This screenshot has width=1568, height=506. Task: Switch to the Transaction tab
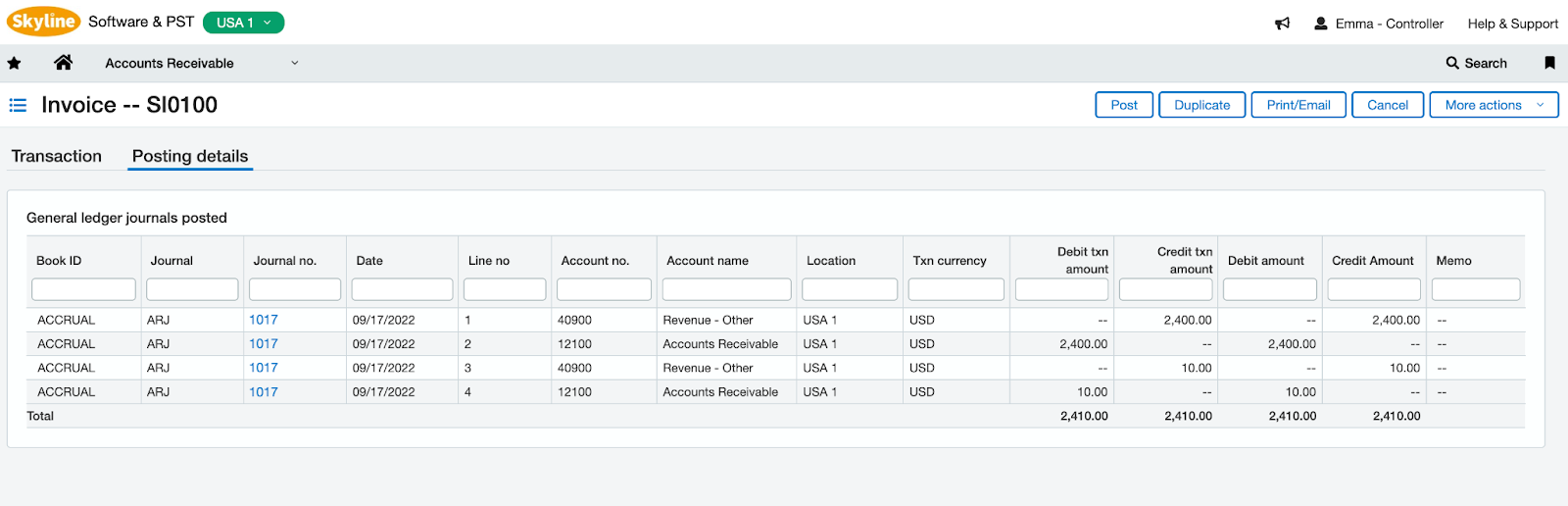pyautogui.click(x=57, y=156)
